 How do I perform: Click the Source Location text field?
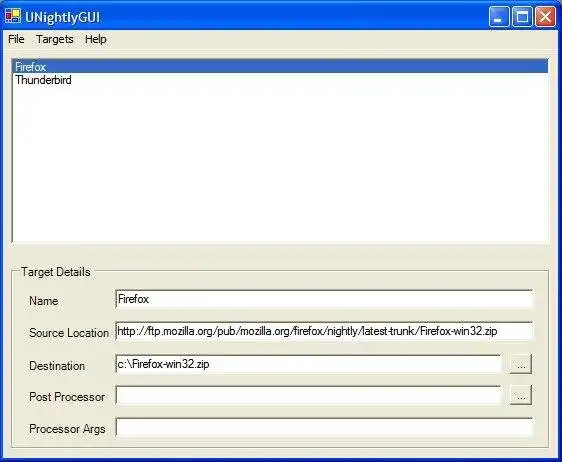pos(324,331)
